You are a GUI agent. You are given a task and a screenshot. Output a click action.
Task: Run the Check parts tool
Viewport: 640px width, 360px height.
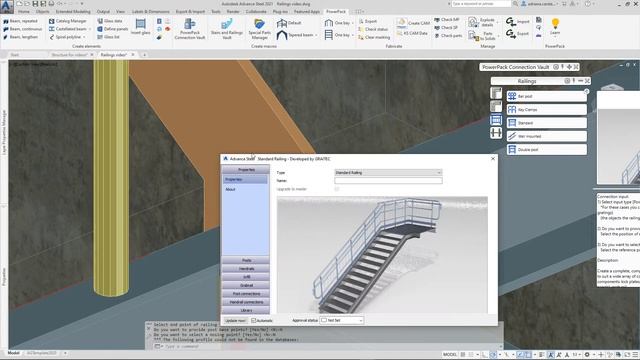click(x=448, y=36)
